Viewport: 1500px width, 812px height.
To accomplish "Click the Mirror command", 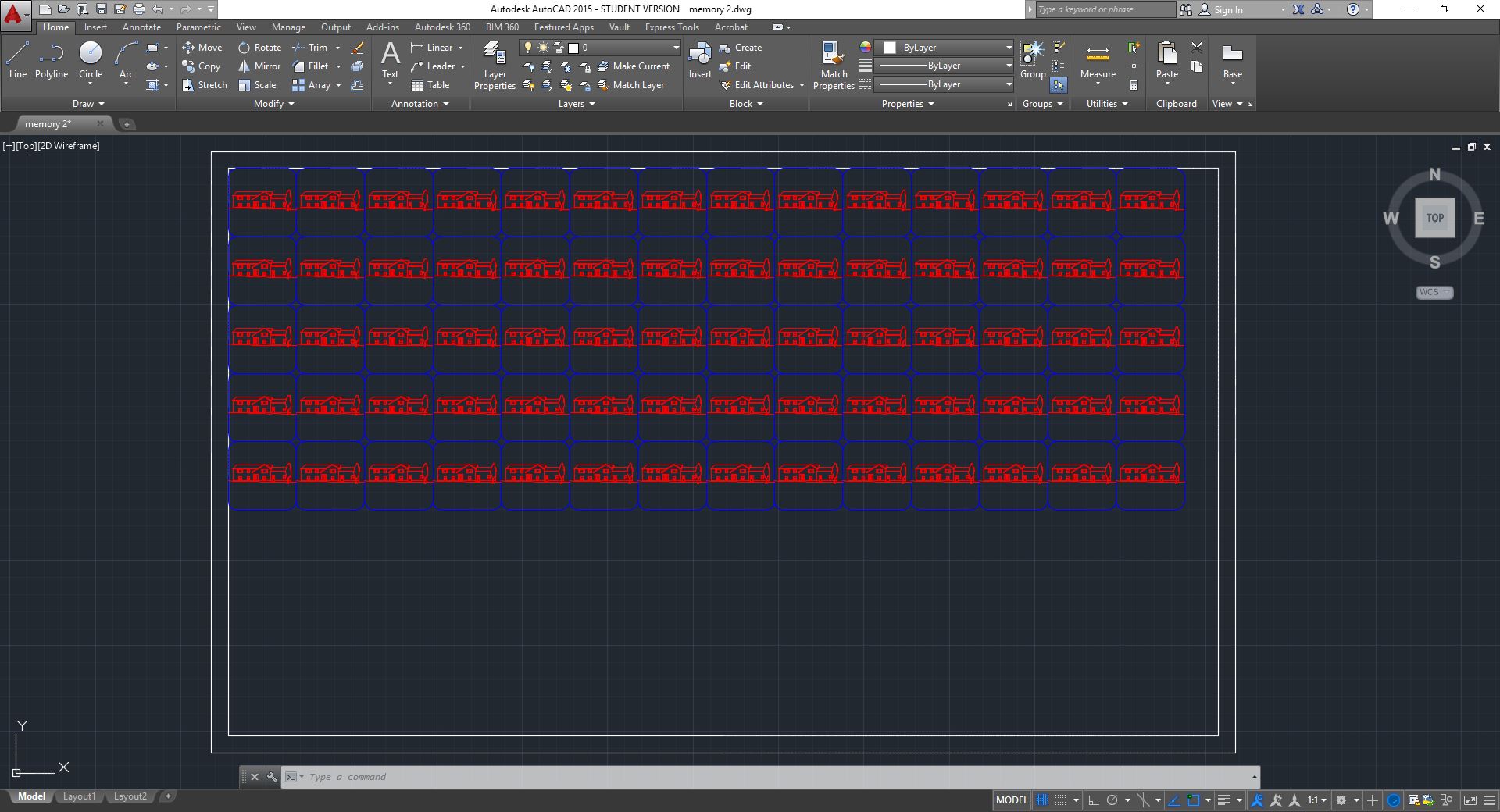I will (259, 66).
